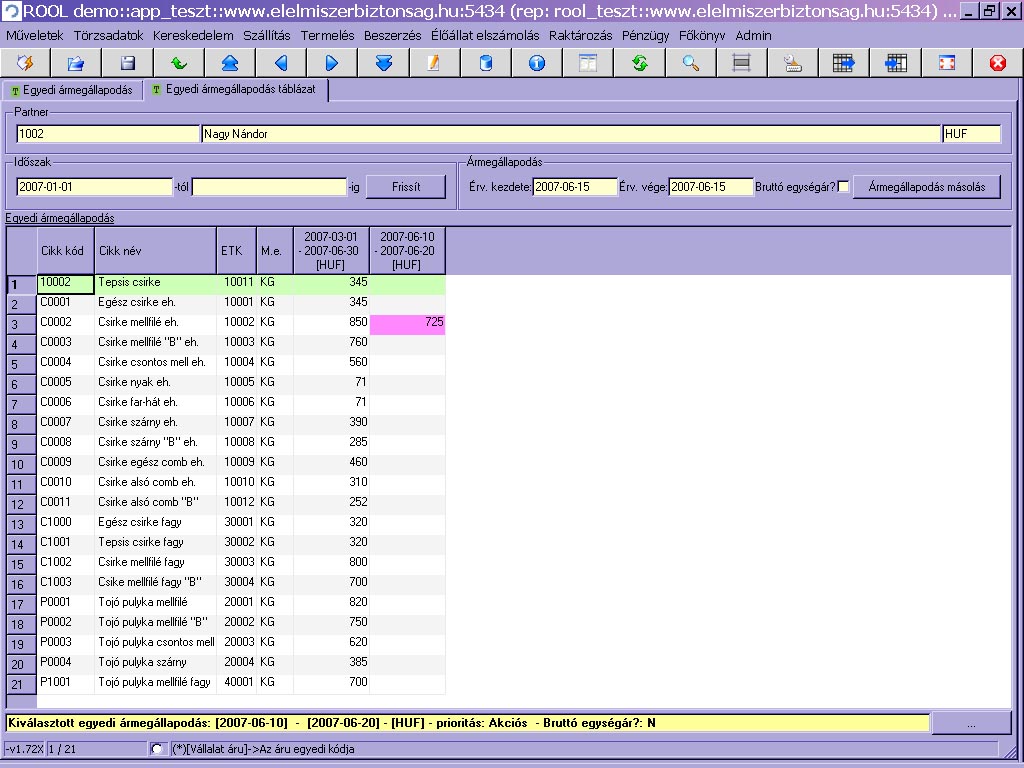Click the ellipsis button beside yellow status

tap(970, 722)
